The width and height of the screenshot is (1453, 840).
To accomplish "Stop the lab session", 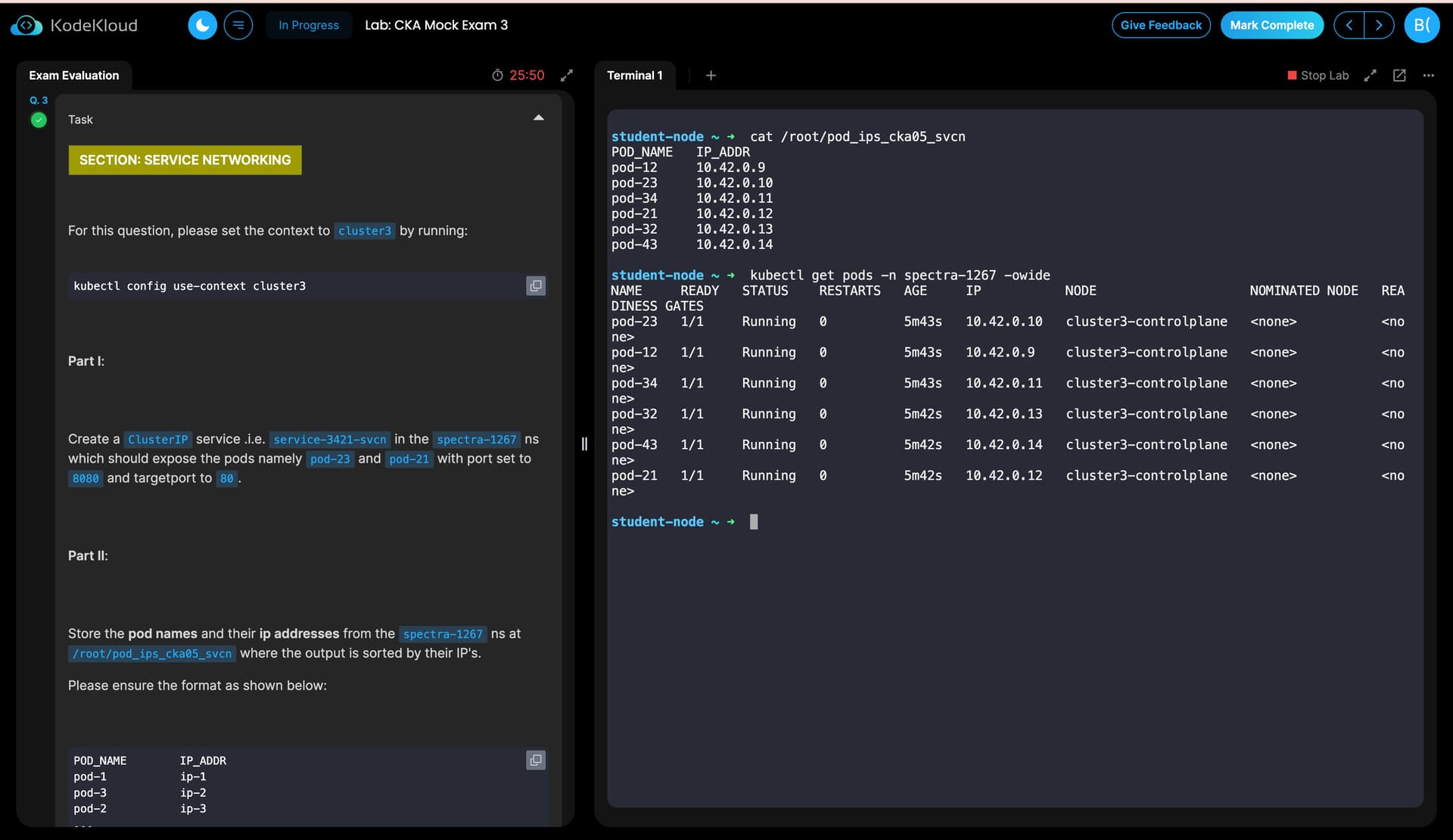I will point(1318,76).
